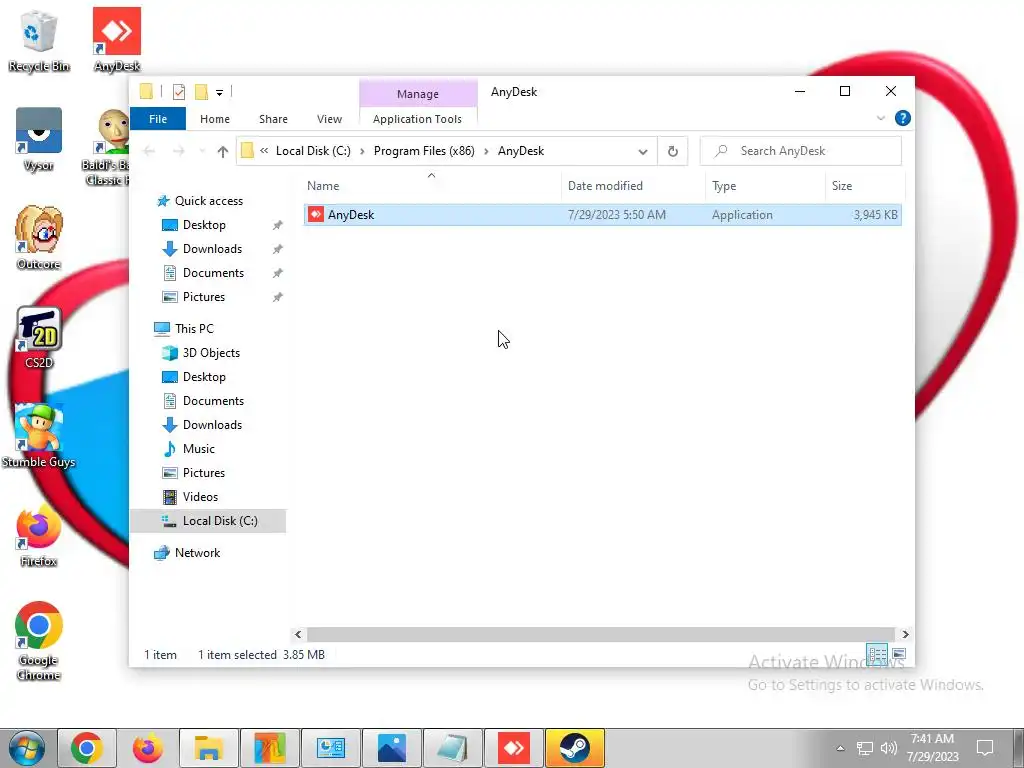Image resolution: width=1024 pixels, height=768 pixels.
Task: Sort files by Name column
Action: click(431, 185)
